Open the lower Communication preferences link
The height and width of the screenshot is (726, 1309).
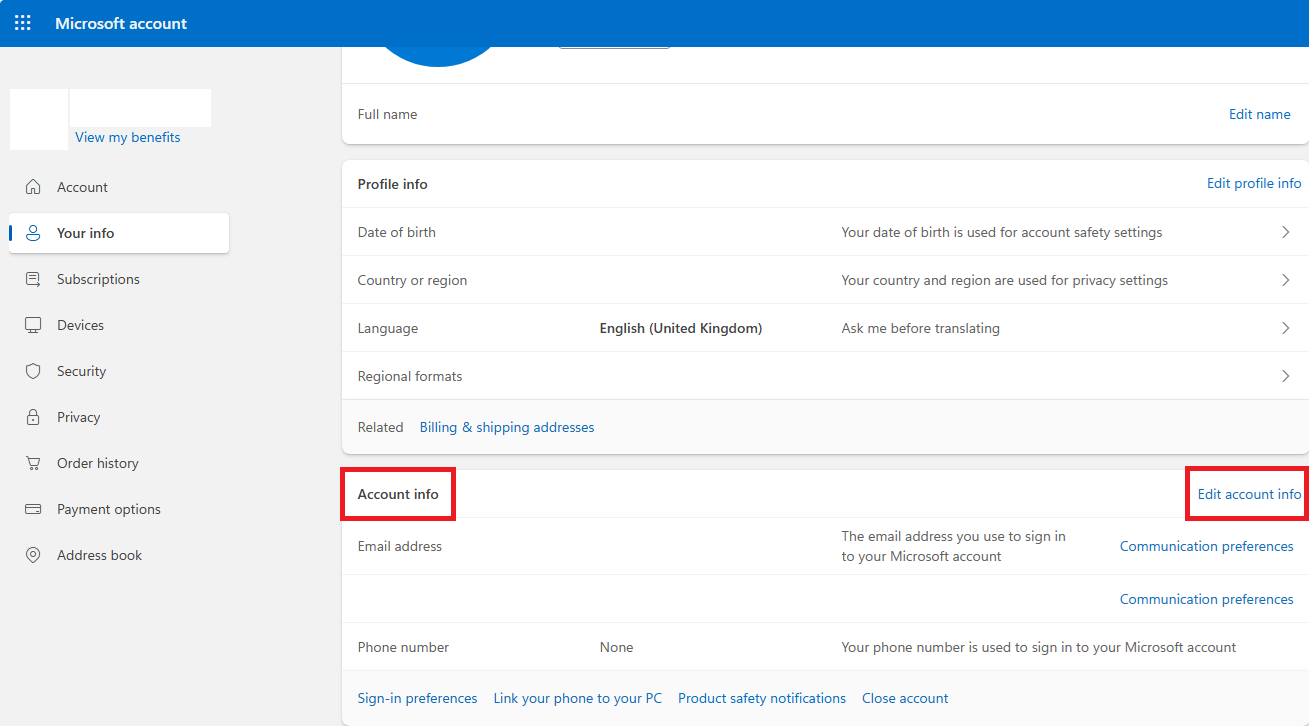1207,599
